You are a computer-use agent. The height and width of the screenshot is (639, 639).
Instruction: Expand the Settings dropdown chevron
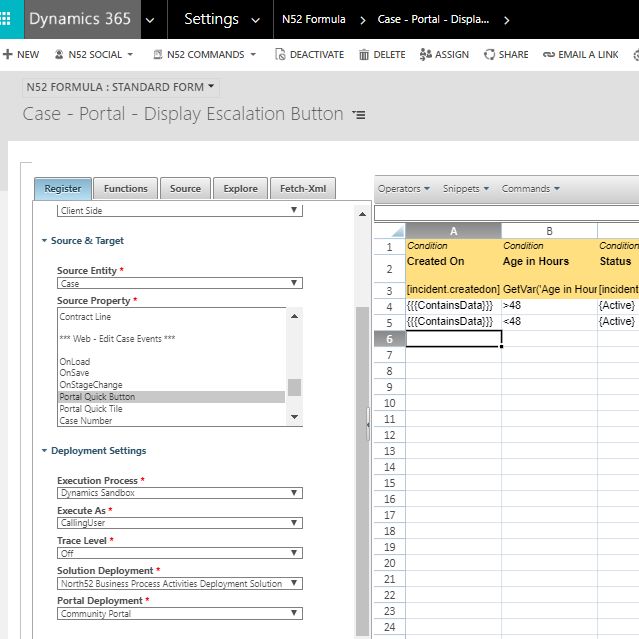tap(256, 20)
